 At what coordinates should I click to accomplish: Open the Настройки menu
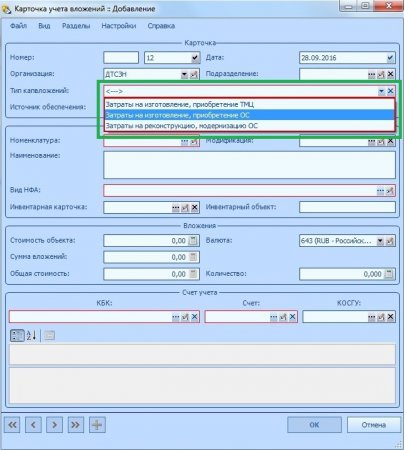click(119, 26)
